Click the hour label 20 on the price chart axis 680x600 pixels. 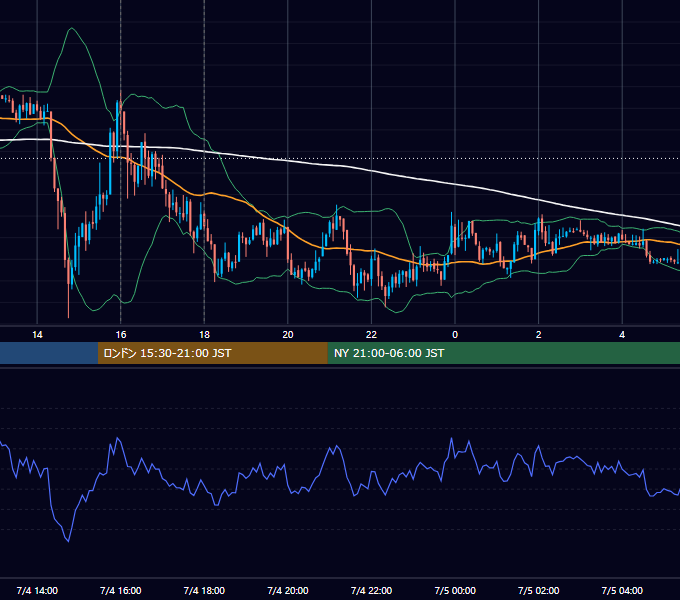coord(288,335)
